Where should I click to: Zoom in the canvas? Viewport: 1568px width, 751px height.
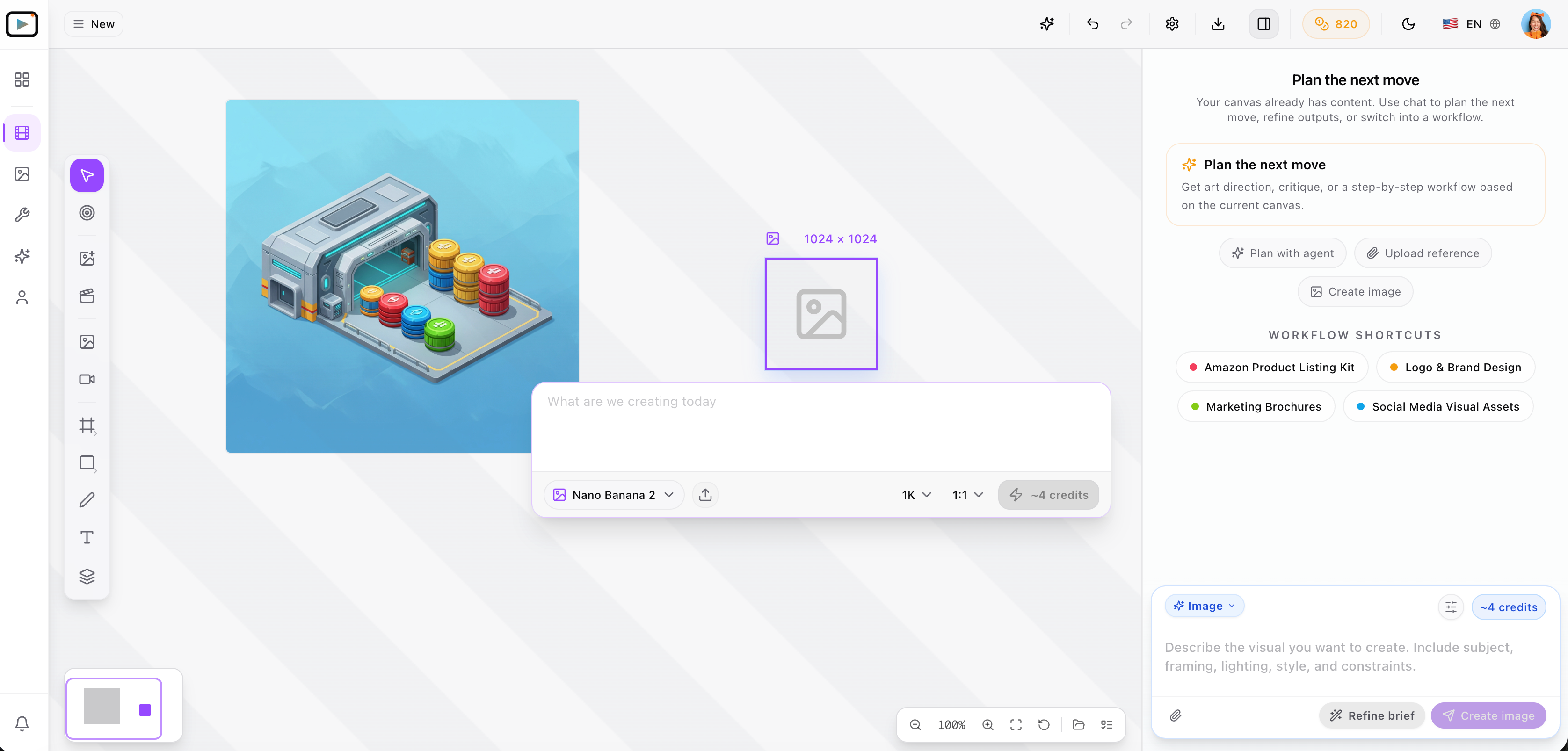point(988,724)
